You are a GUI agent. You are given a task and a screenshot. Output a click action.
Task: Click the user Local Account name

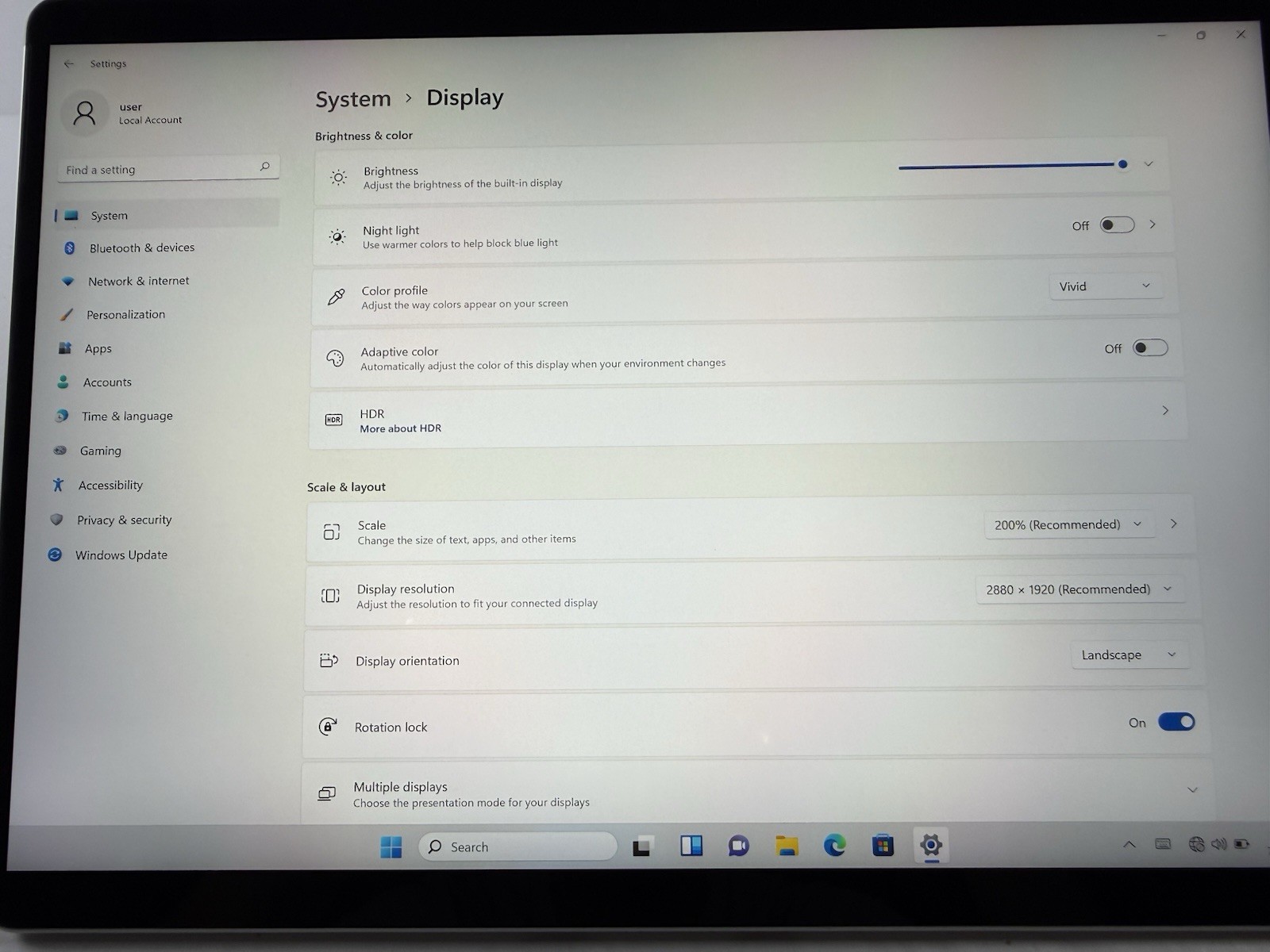tap(150, 113)
